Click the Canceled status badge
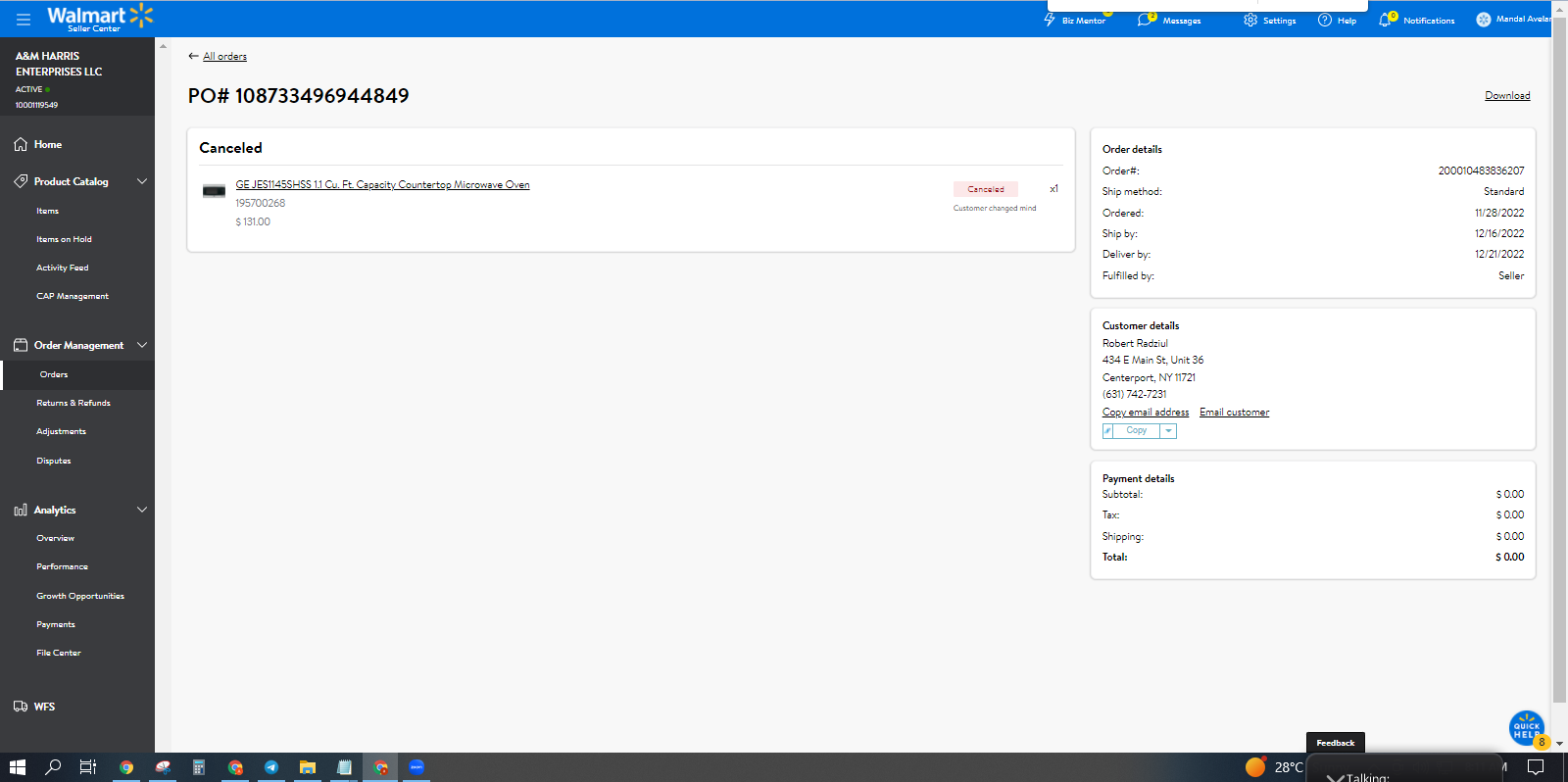 point(986,189)
